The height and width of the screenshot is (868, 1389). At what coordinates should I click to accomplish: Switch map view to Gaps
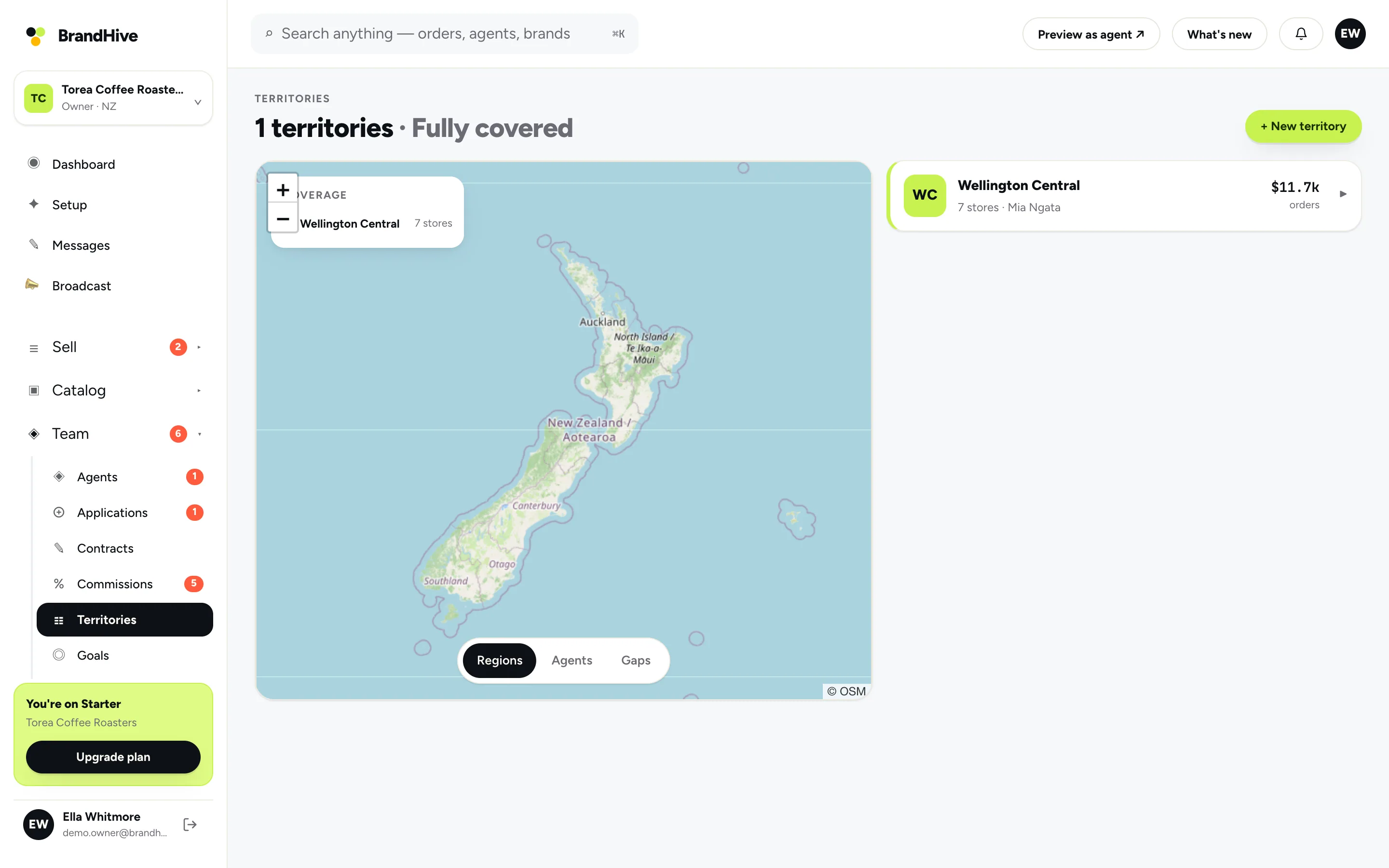coord(635,660)
